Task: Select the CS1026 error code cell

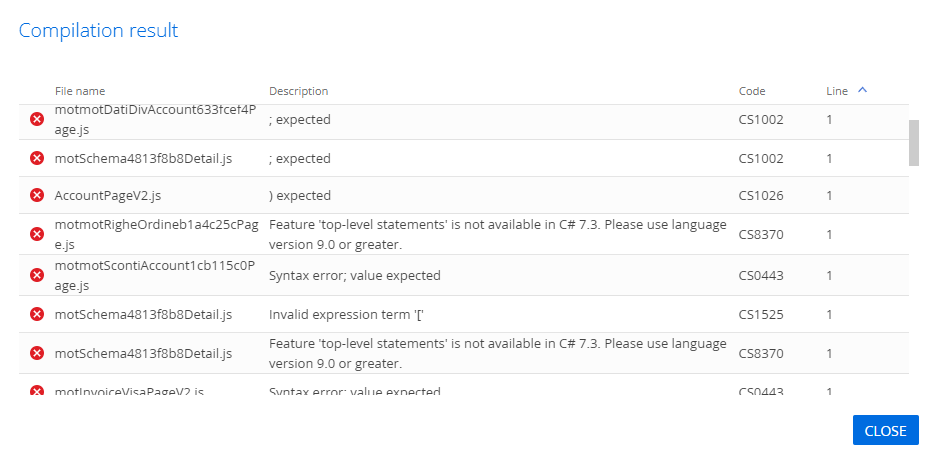Action: click(x=761, y=195)
